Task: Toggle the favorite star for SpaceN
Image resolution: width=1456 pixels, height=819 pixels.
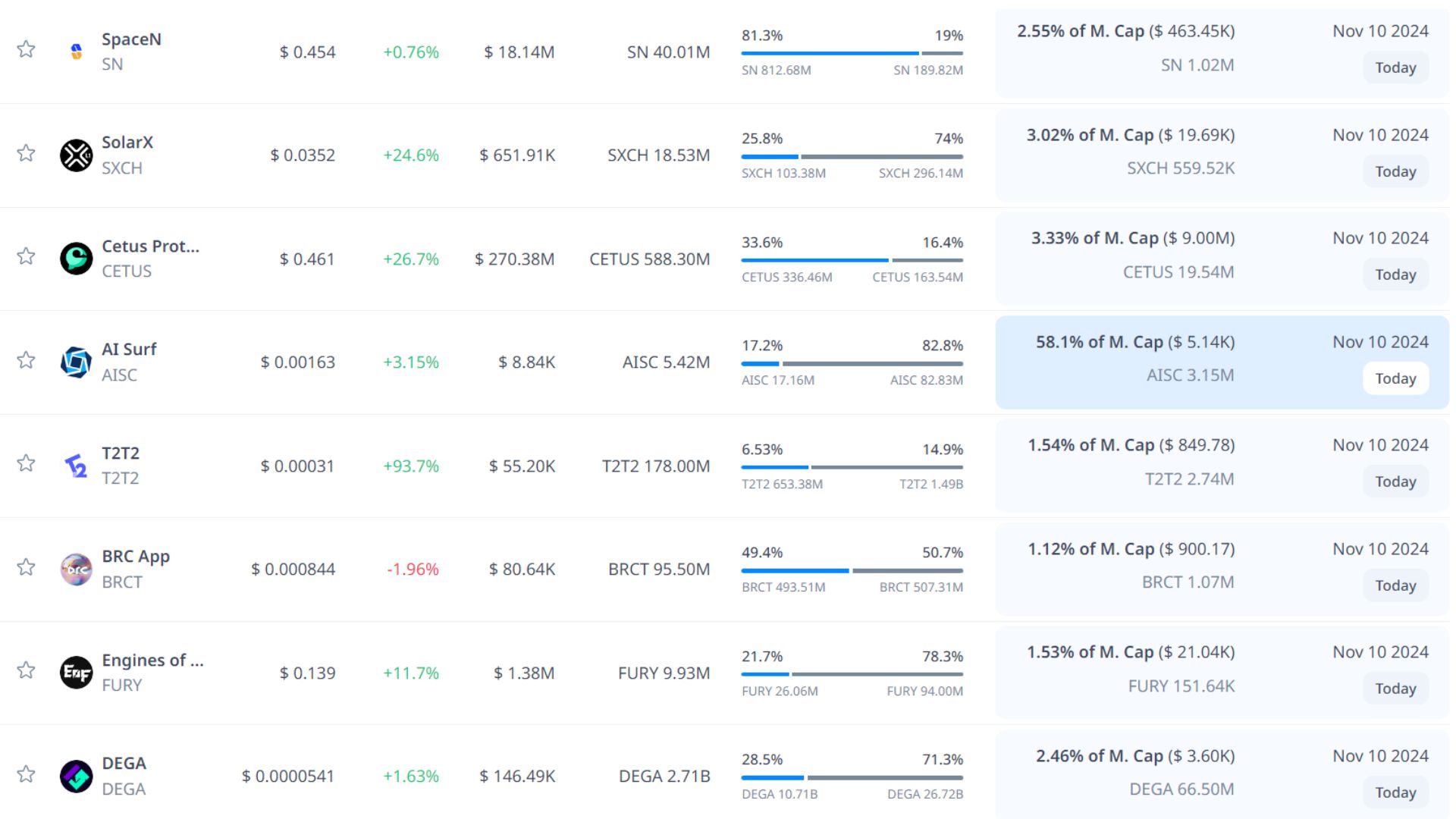Action: tap(26, 49)
